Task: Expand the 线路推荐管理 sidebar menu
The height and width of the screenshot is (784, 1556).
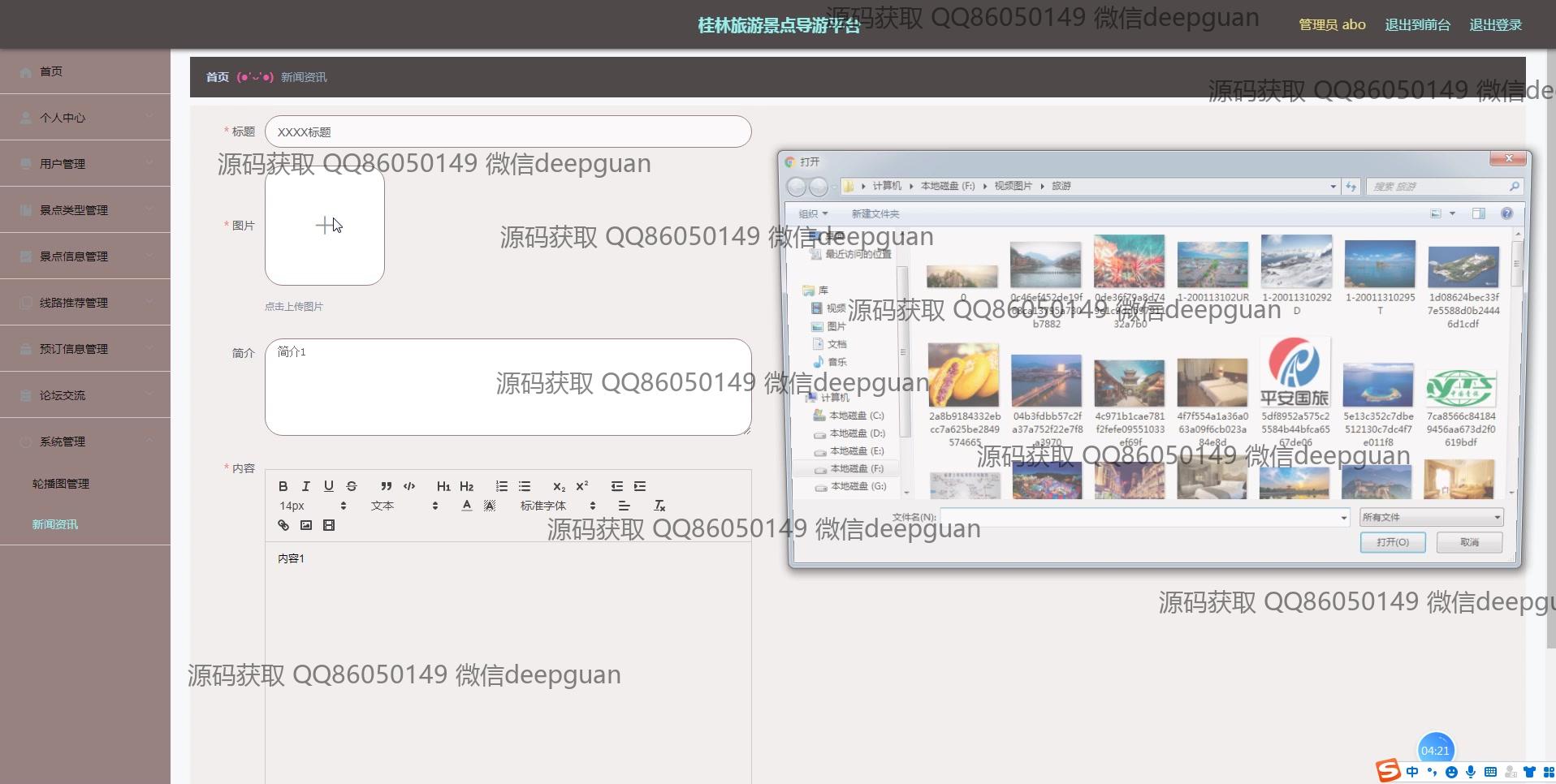Action: [85, 303]
